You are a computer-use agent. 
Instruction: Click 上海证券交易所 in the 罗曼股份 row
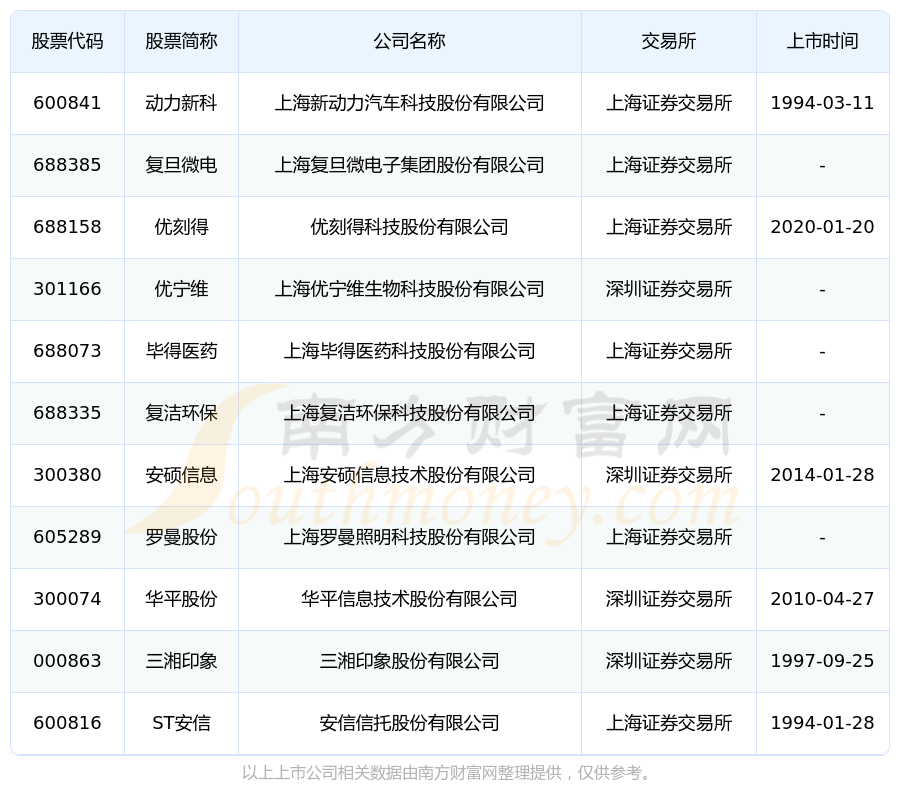coord(669,537)
